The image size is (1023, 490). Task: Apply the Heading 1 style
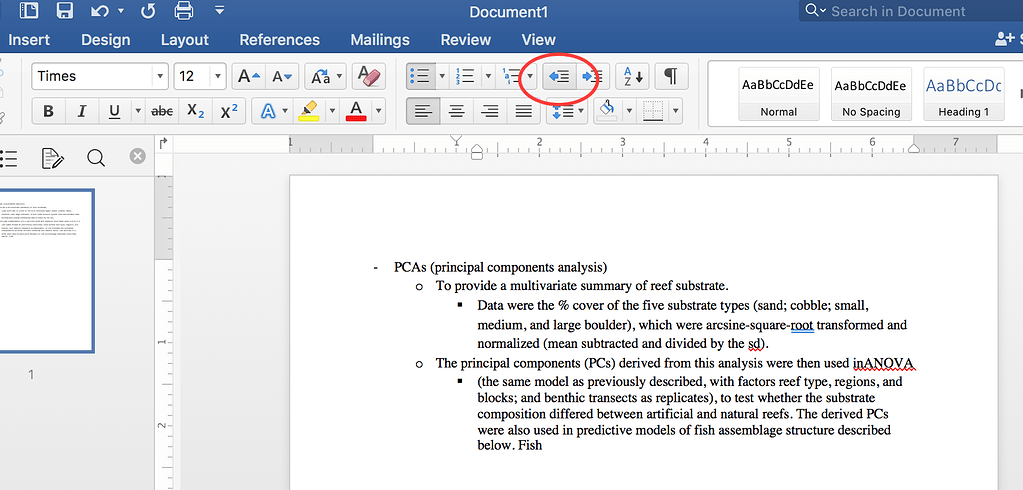click(x=964, y=93)
